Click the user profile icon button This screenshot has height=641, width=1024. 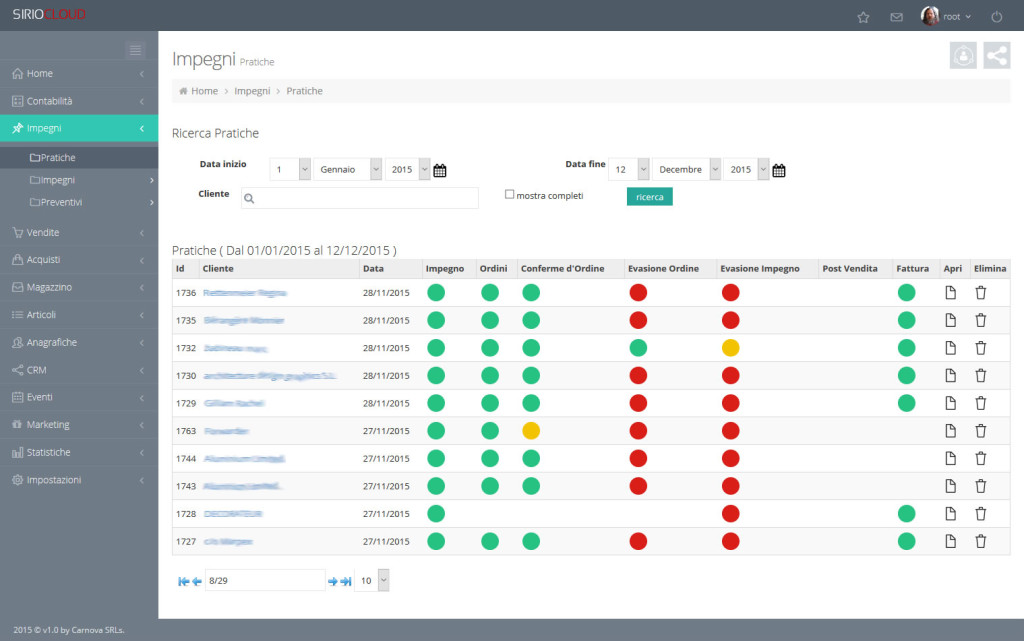pyautogui.click(x=963, y=55)
